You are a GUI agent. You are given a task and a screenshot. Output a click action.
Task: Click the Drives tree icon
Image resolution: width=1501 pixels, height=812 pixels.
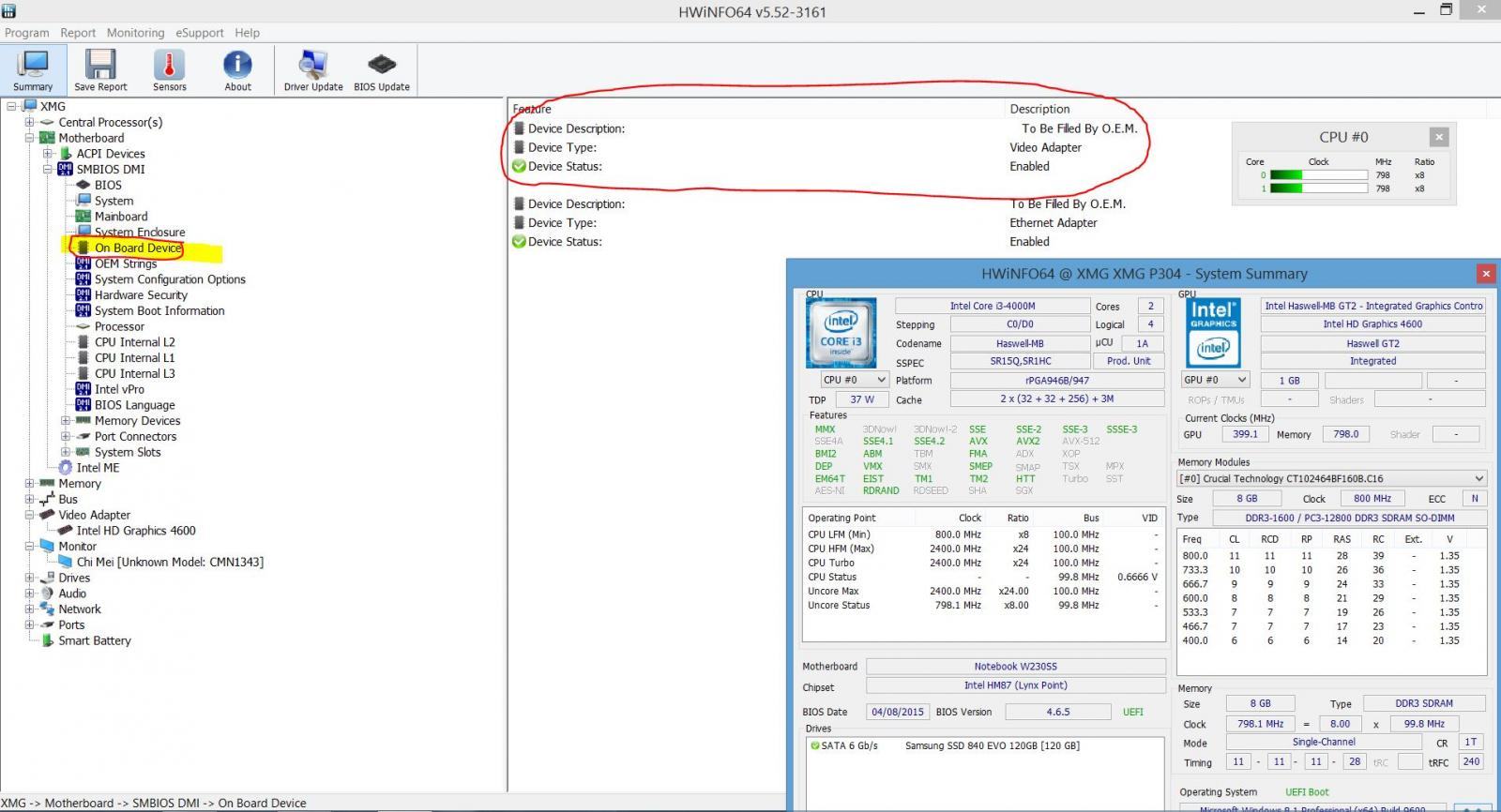[x=47, y=578]
